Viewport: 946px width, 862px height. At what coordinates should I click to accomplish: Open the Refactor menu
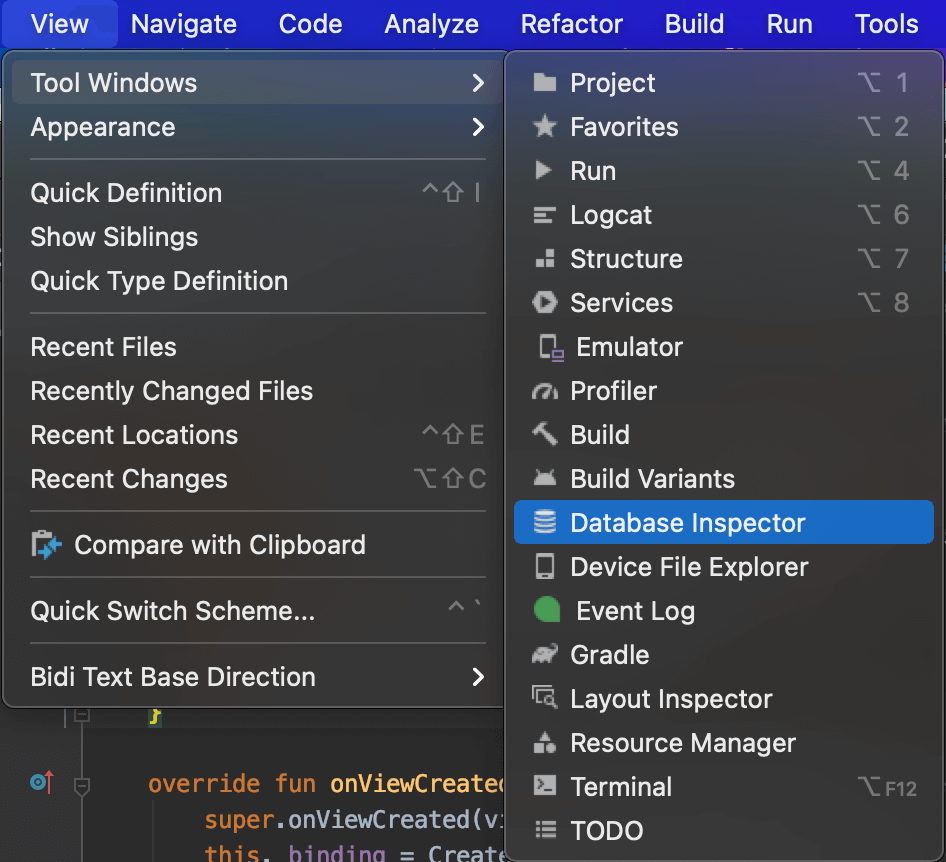tap(572, 24)
